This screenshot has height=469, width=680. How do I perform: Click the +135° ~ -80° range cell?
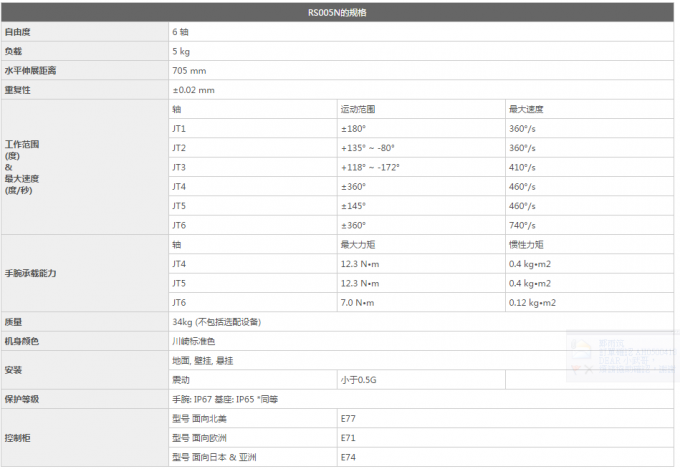click(x=369, y=148)
